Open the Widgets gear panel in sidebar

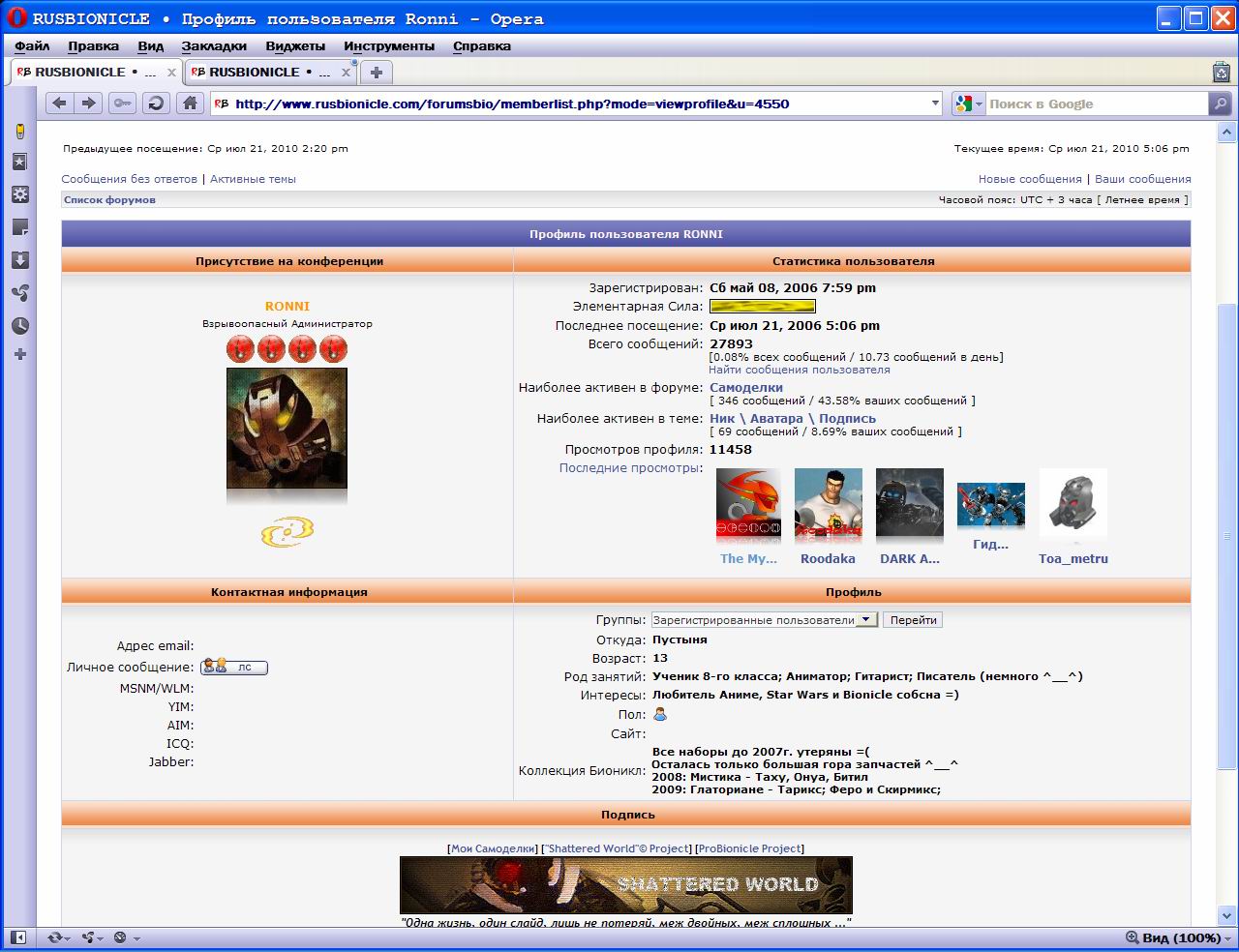(19, 194)
